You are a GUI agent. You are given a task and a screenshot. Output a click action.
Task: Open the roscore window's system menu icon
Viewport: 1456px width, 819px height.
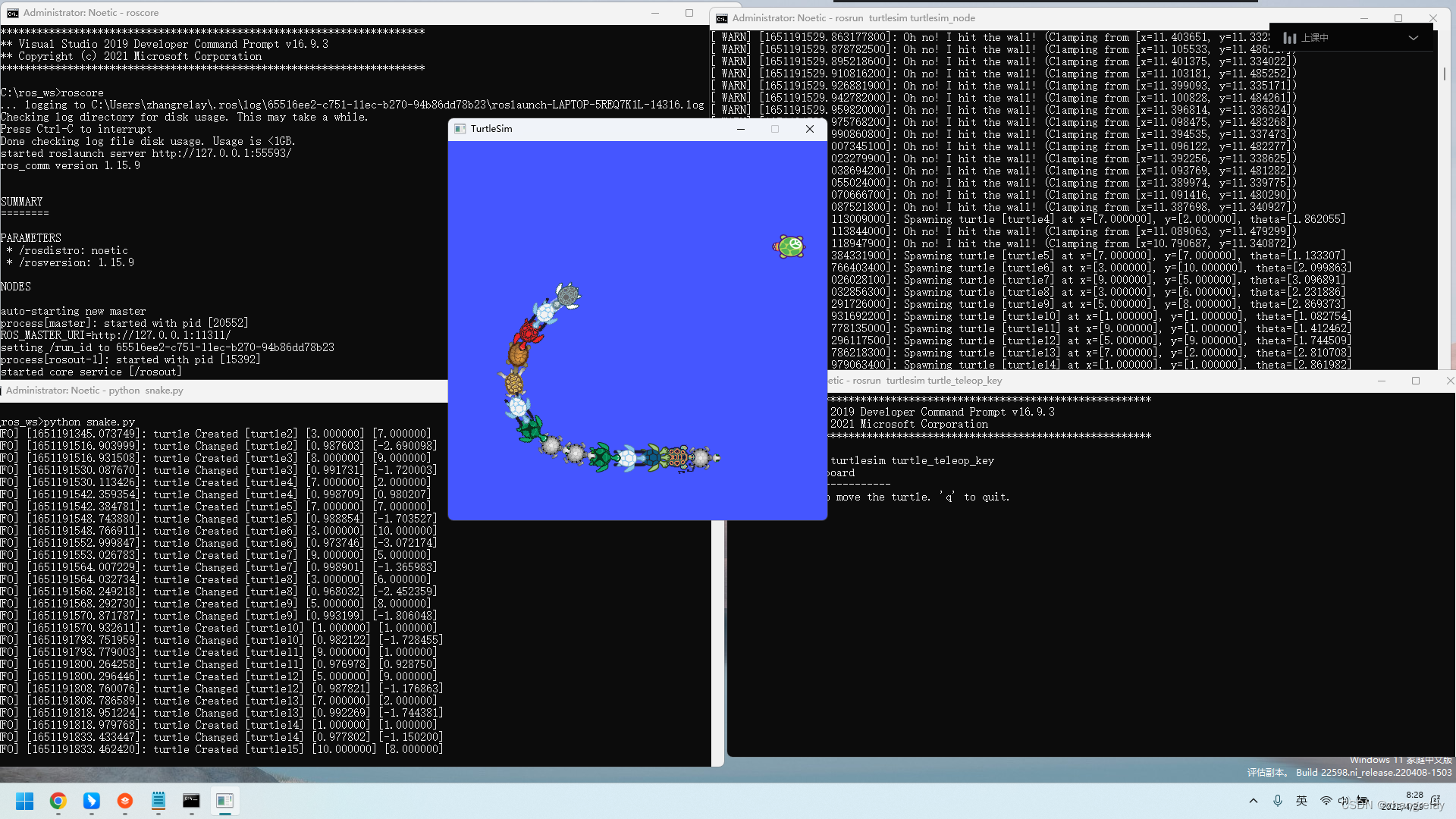coord(12,13)
